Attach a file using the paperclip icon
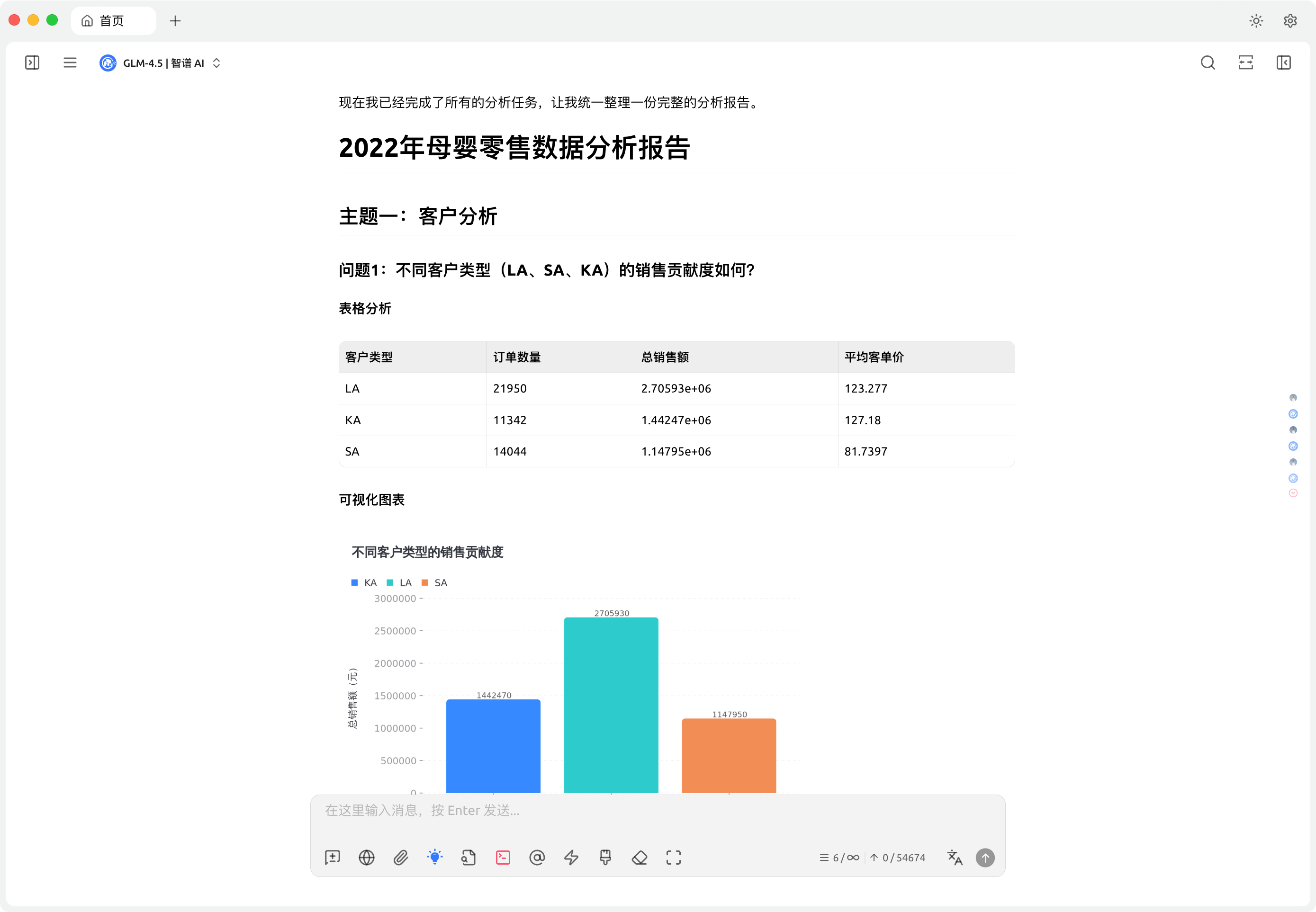The width and height of the screenshot is (1316, 912). (400, 857)
